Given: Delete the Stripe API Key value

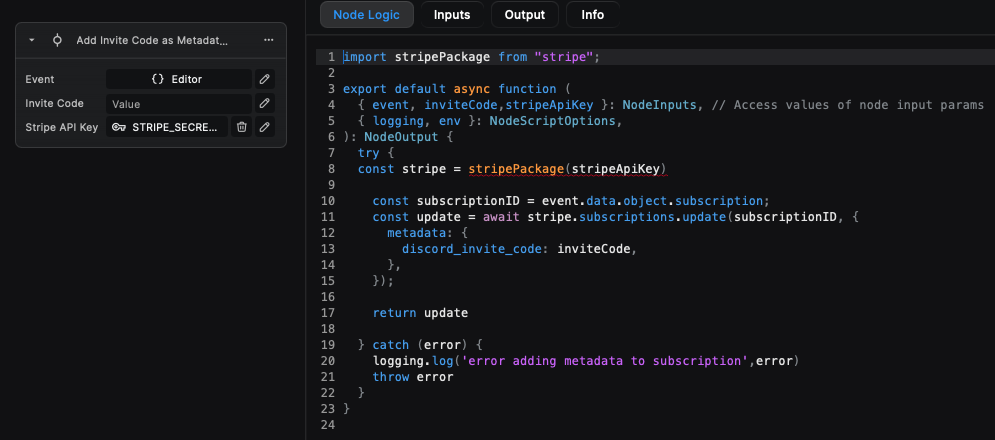Looking at the screenshot, I should pyautogui.click(x=241, y=127).
